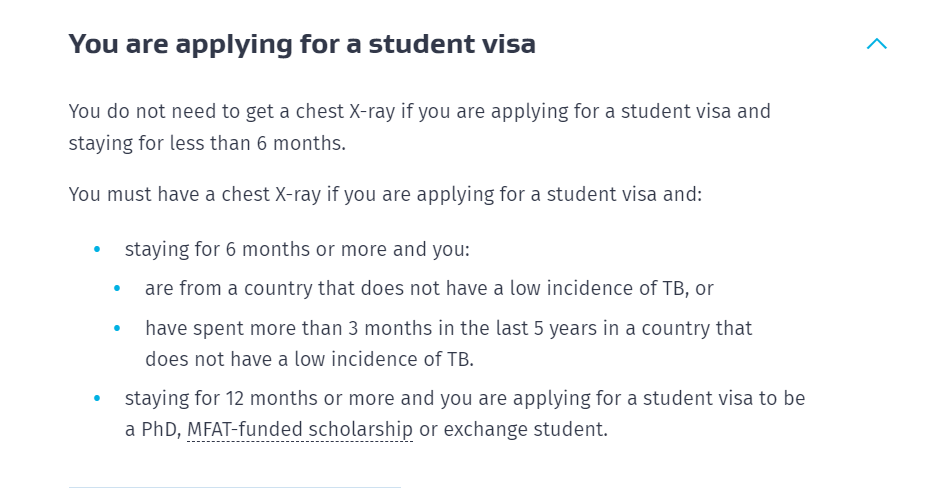
Task: Click the 'does not have a low incidence of TB.' line
Action: pos(309,360)
